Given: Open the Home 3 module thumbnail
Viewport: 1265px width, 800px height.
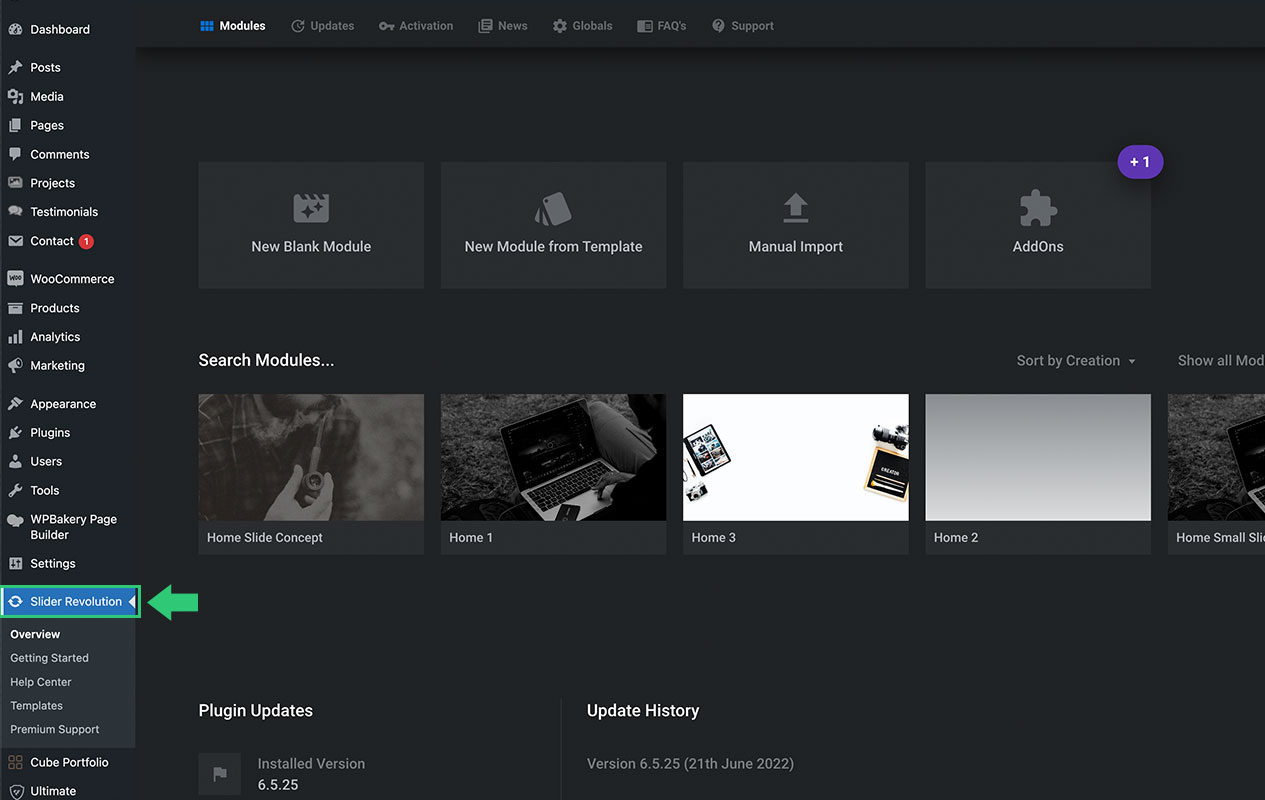Looking at the screenshot, I should 795,457.
